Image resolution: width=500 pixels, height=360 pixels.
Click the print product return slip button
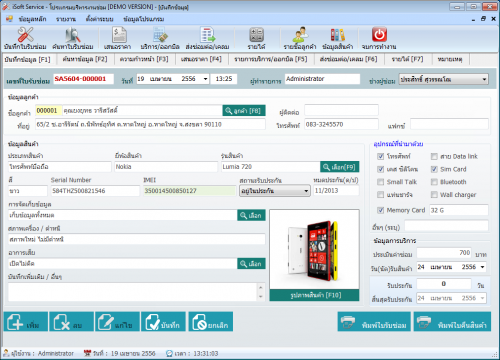[x=452, y=322]
